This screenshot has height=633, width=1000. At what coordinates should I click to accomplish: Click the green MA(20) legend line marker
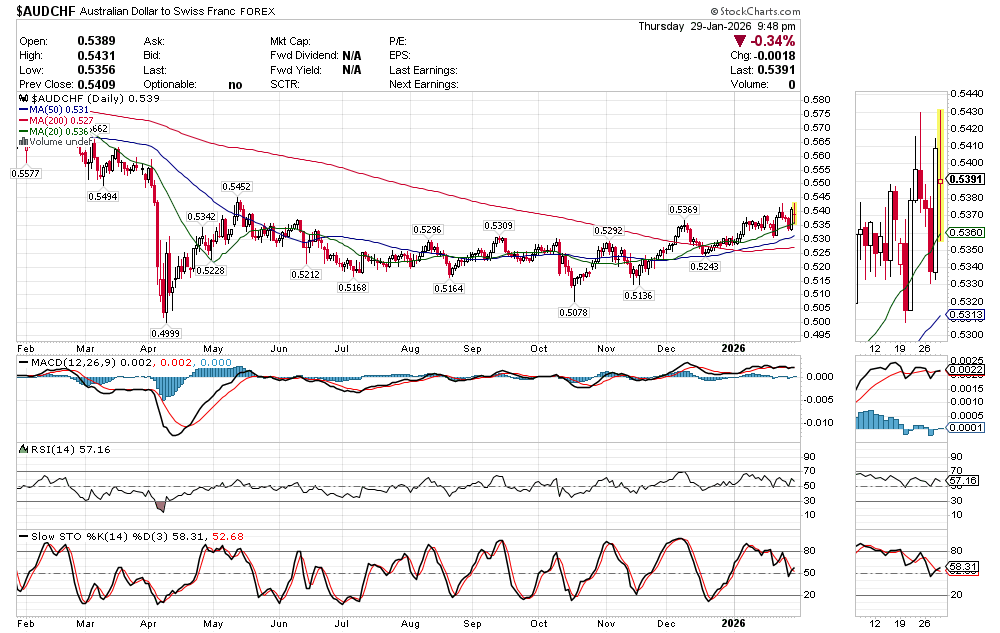(x=23, y=131)
